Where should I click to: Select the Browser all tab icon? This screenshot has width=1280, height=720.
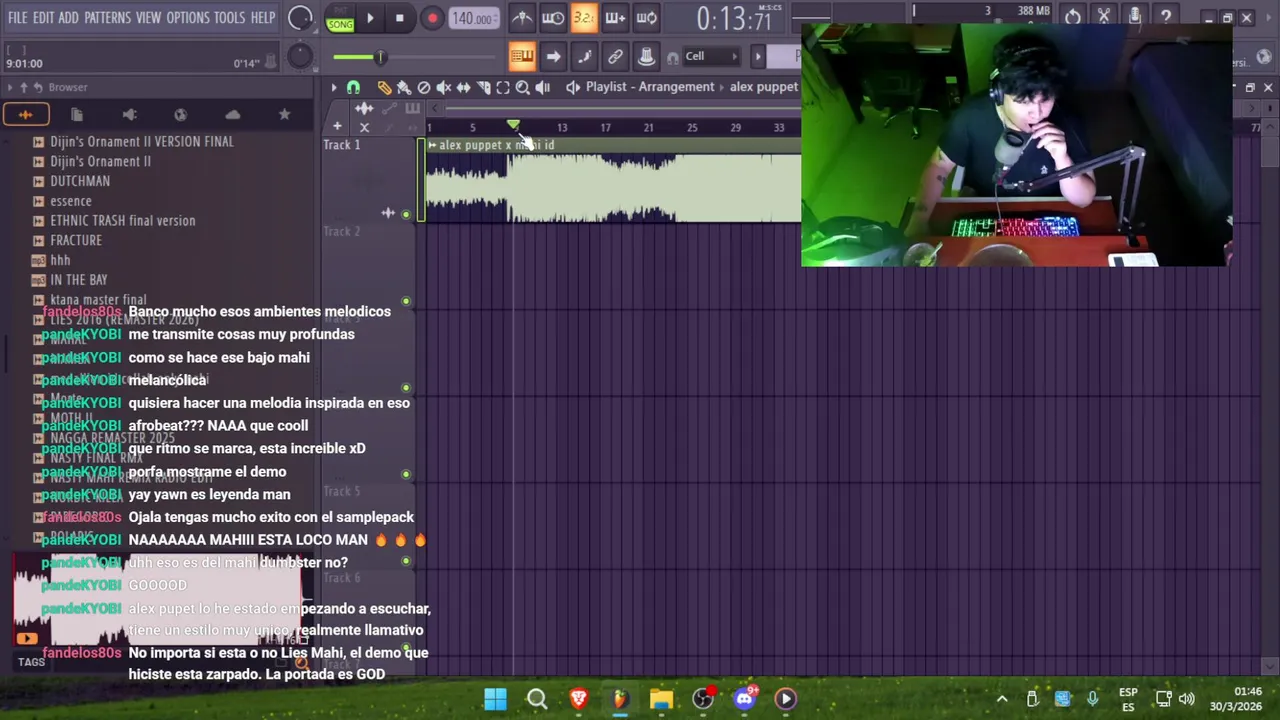click(25, 115)
